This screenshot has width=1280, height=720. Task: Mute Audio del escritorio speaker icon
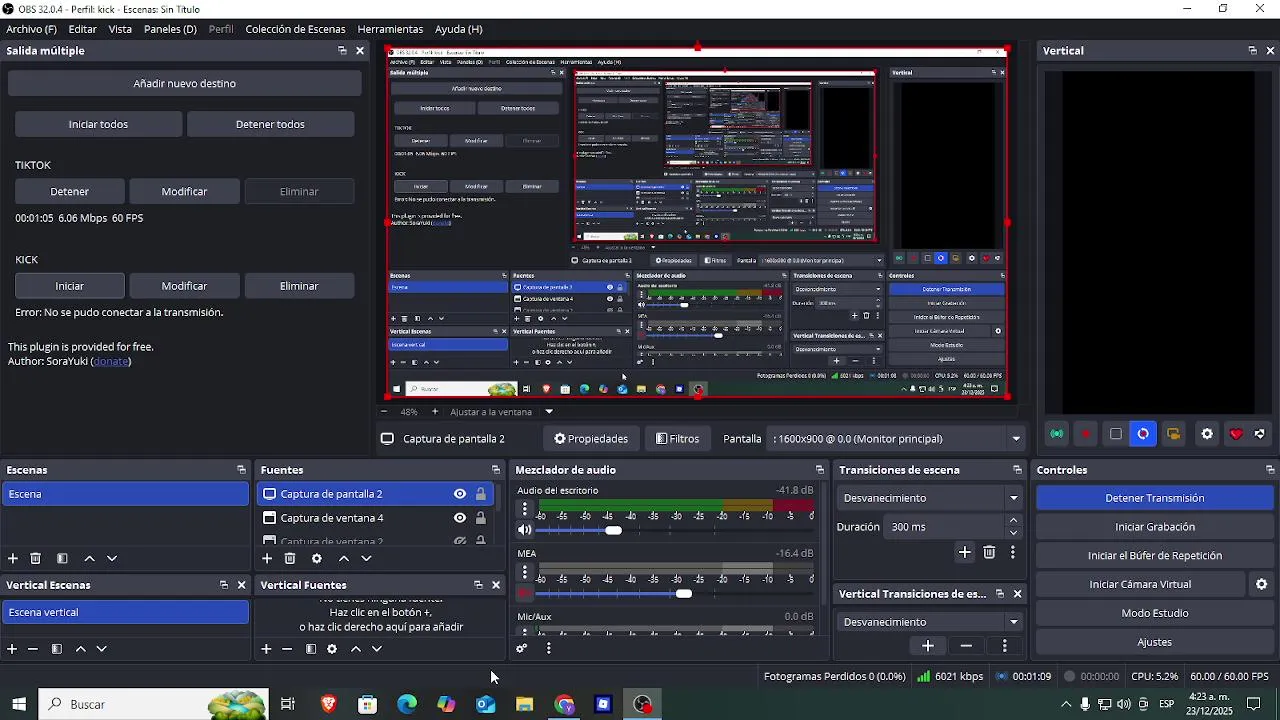[525, 530]
